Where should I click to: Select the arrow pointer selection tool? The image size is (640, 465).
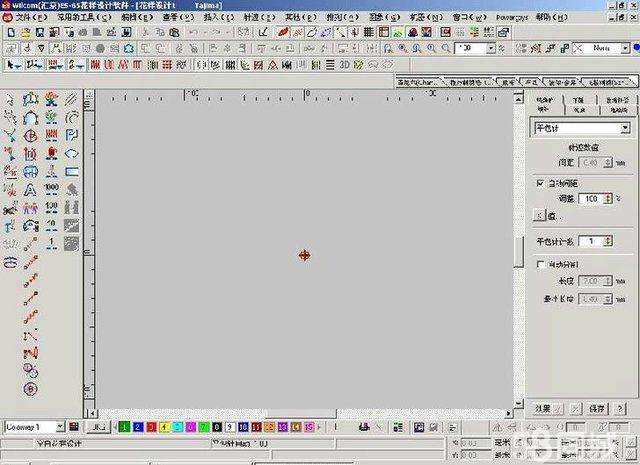click(x=13, y=65)
